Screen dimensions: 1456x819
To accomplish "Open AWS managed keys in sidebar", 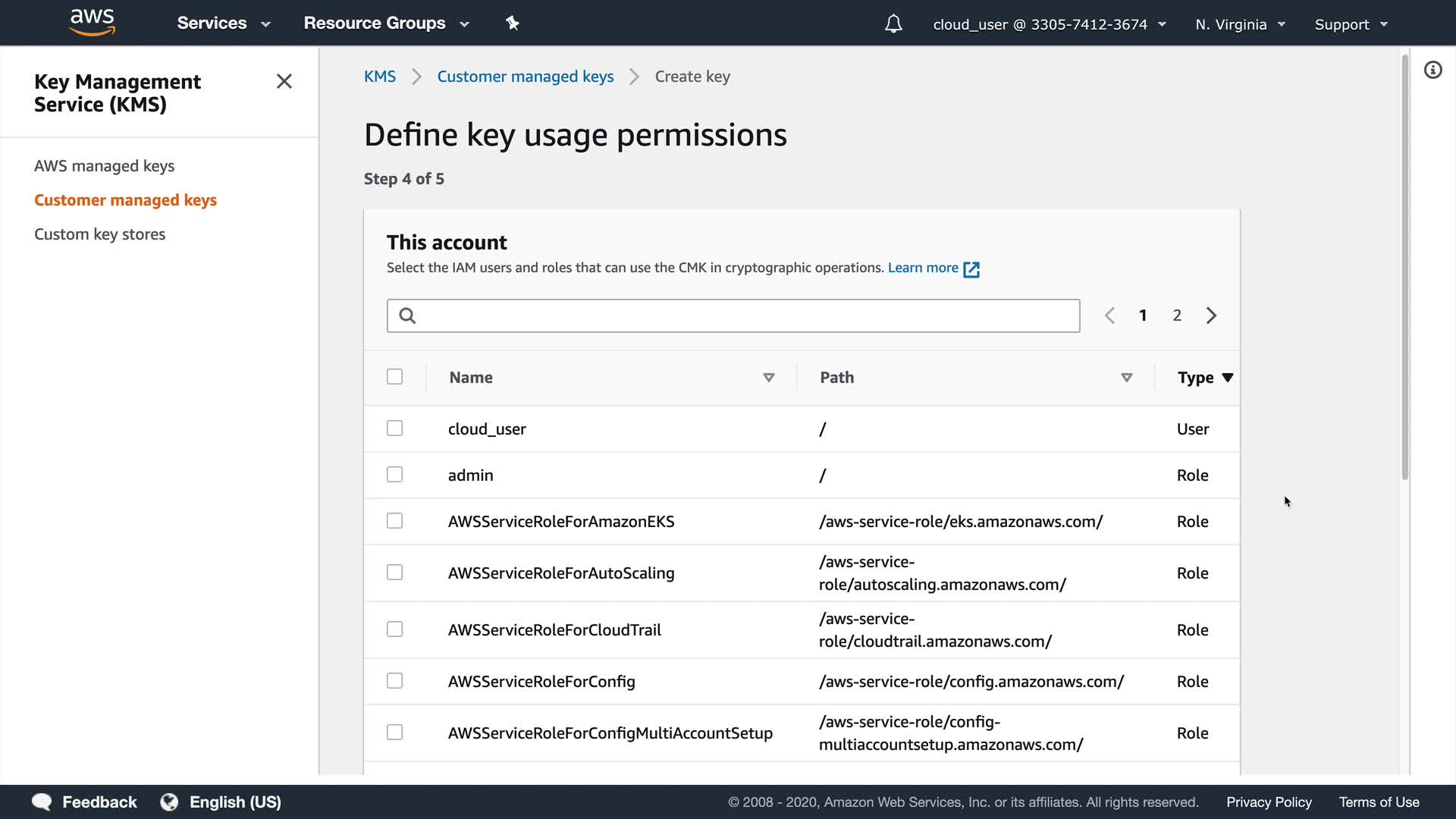I will [x=104, y=166].
